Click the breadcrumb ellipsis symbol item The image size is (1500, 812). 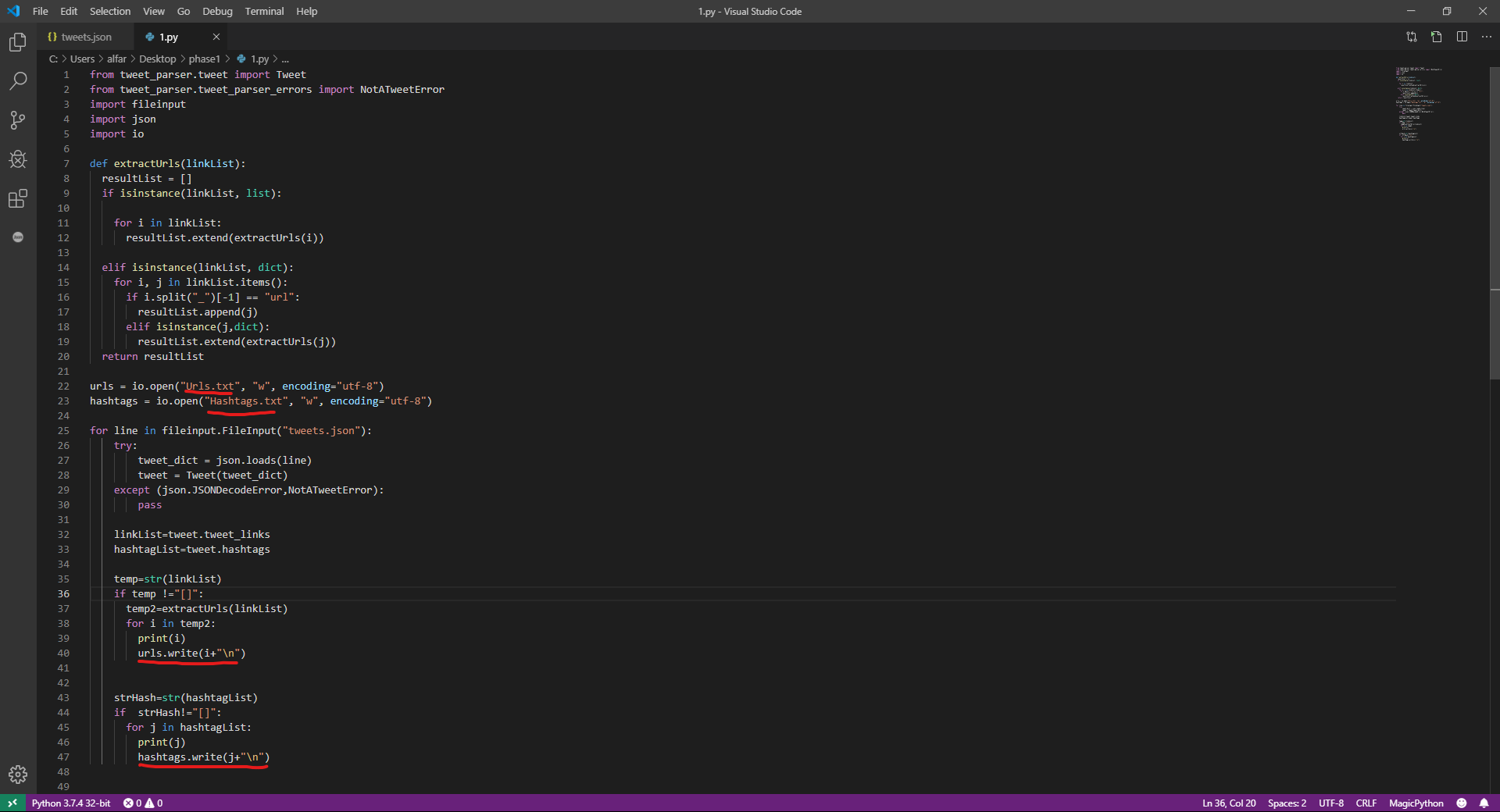(x=285, y=59)
